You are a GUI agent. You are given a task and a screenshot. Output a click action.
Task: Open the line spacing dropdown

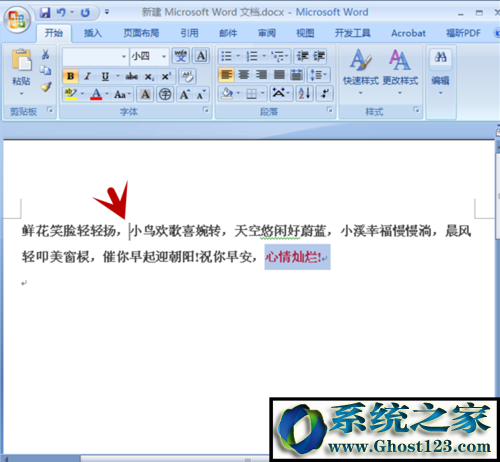pos(319,75)
